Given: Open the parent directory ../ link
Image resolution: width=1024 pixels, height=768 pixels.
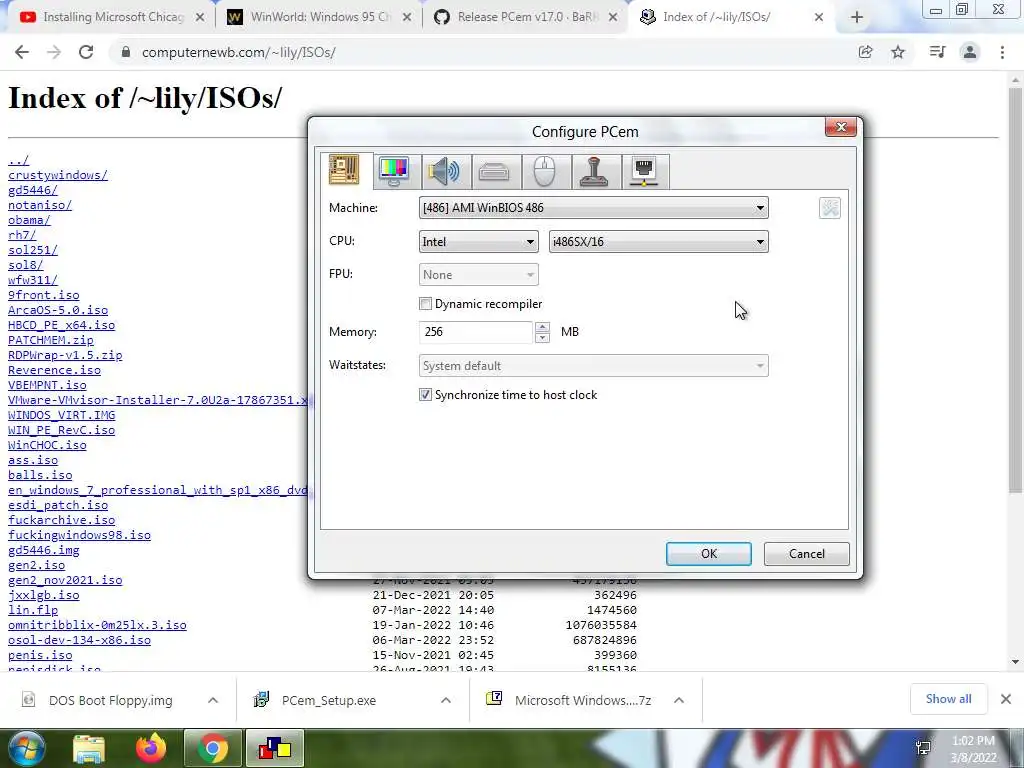Looking at the screenshot, I should pyautogui.click(x=18, y=160).
